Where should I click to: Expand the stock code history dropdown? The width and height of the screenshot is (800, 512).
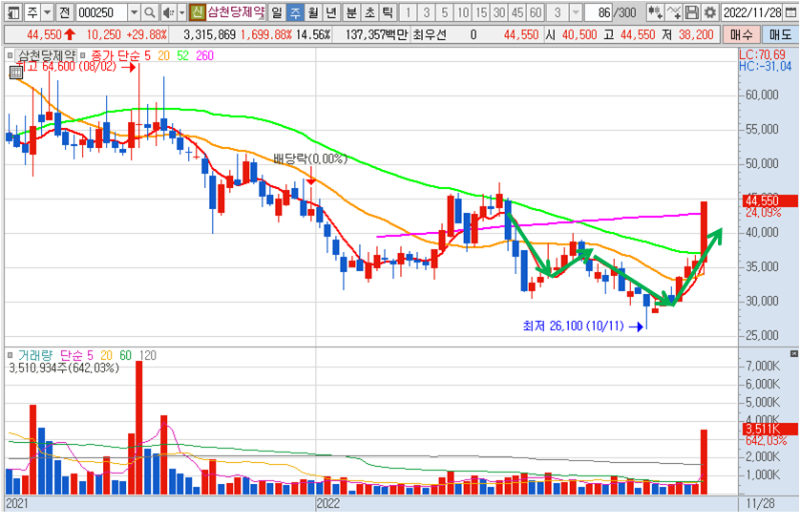134,12
